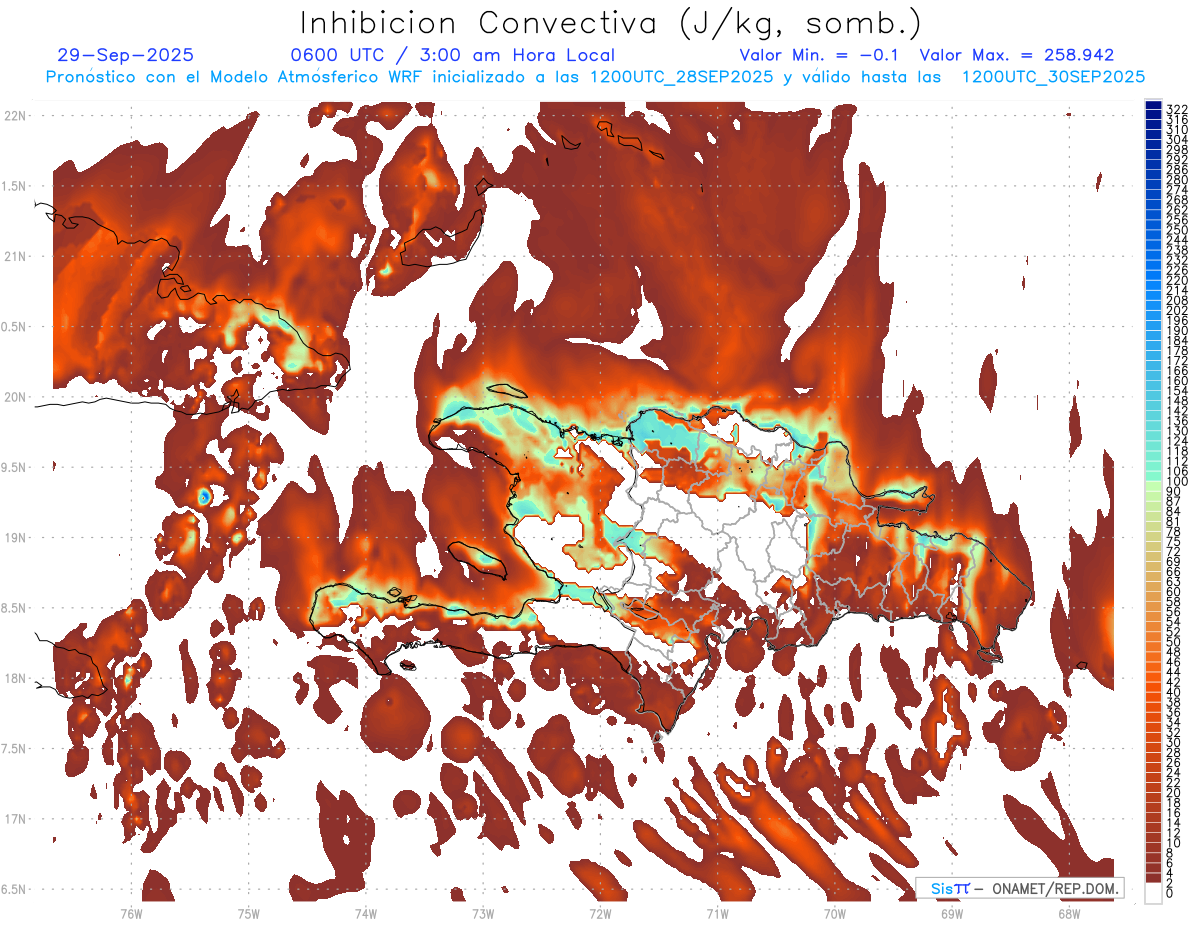
Task: Click the "70W" longitude label
Action: [834, 913]
